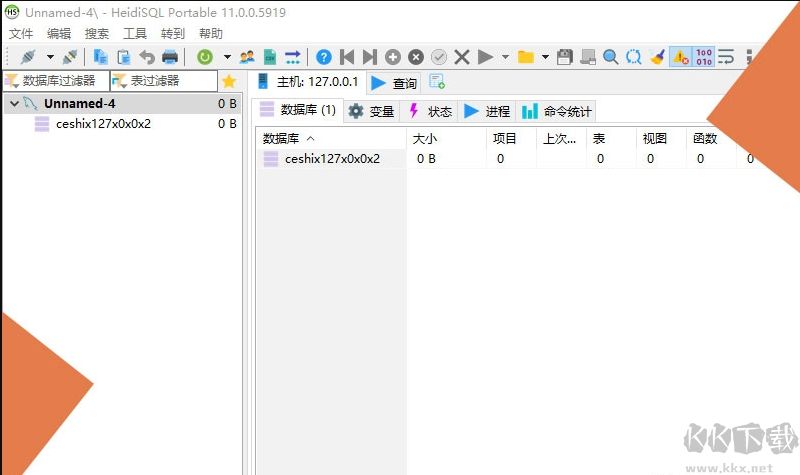The height and width of the screenshot is (475, 800).
Task: Select ceshix127x0x0x2 row in database grid
Action: [332, 159]
